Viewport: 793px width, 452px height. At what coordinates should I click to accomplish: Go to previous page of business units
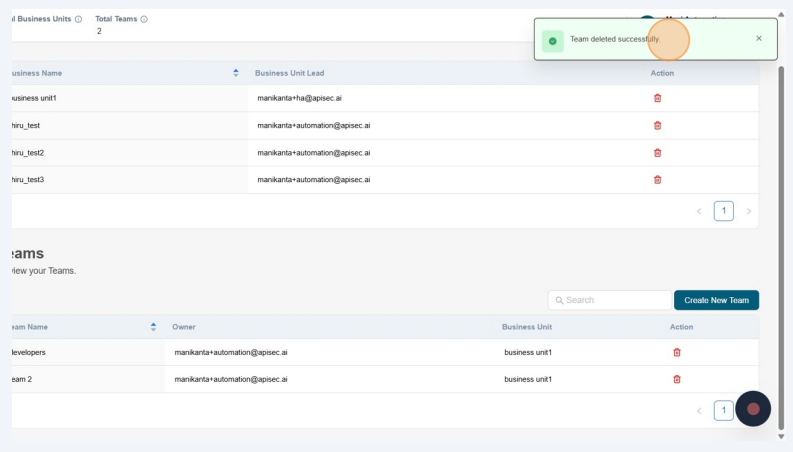point(699,211)
